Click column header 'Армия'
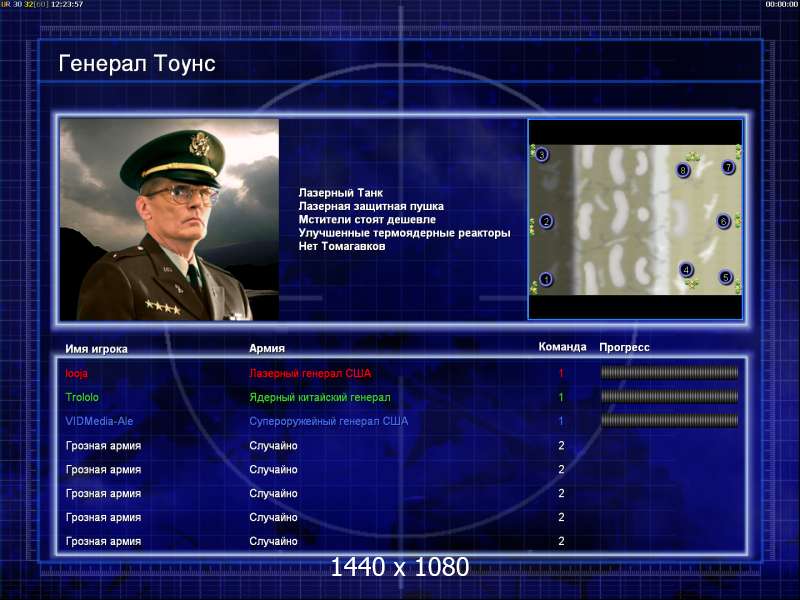 [267, 348]
